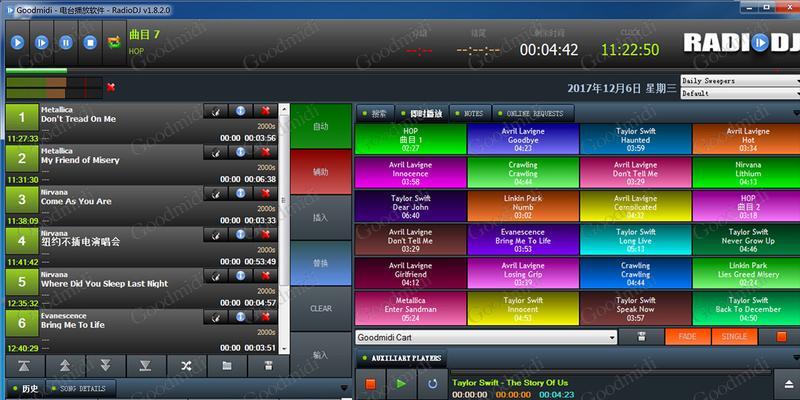Screen dimensions: 800x400
Task: Remove the Evanescence Bring Me To Life playlist row
Action: pyautogui.click(x=265, y=317)
